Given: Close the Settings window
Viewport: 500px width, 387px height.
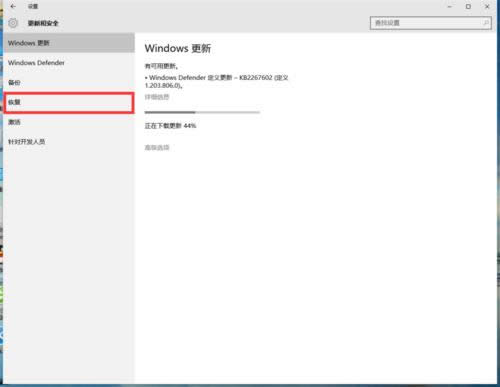Looking at the screenshot, I should pos(487,6).
